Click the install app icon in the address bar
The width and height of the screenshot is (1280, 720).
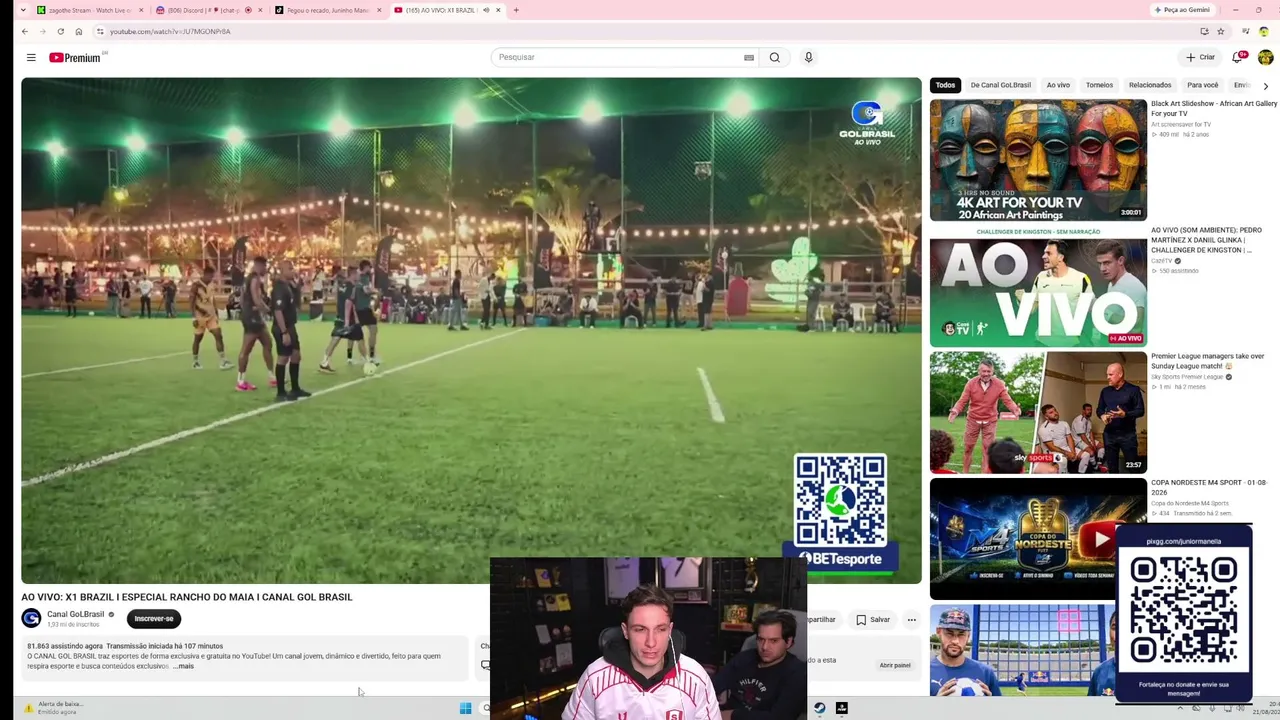click(x=1204, y=32)
